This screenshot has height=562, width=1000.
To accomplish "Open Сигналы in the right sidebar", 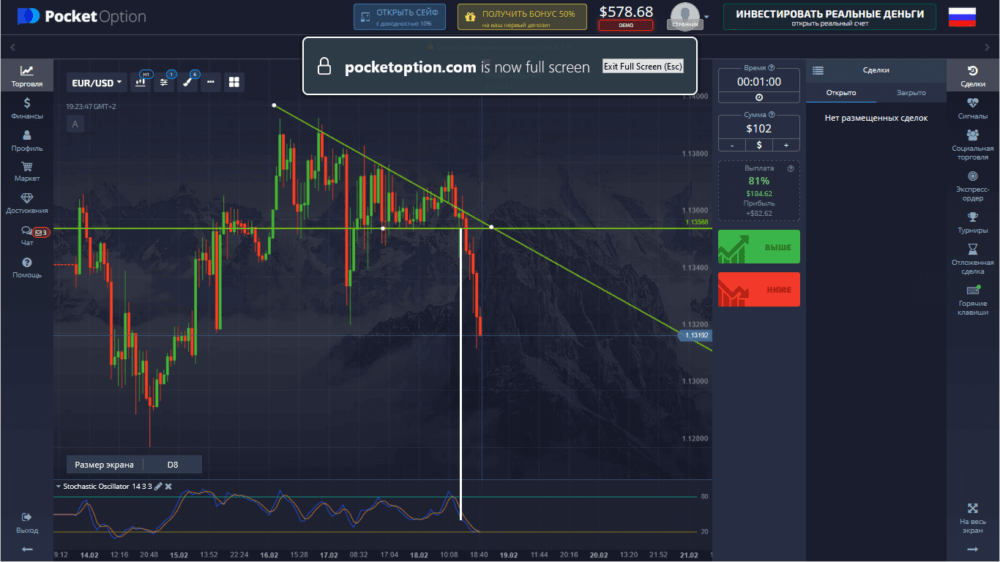I will pos(972,108).
